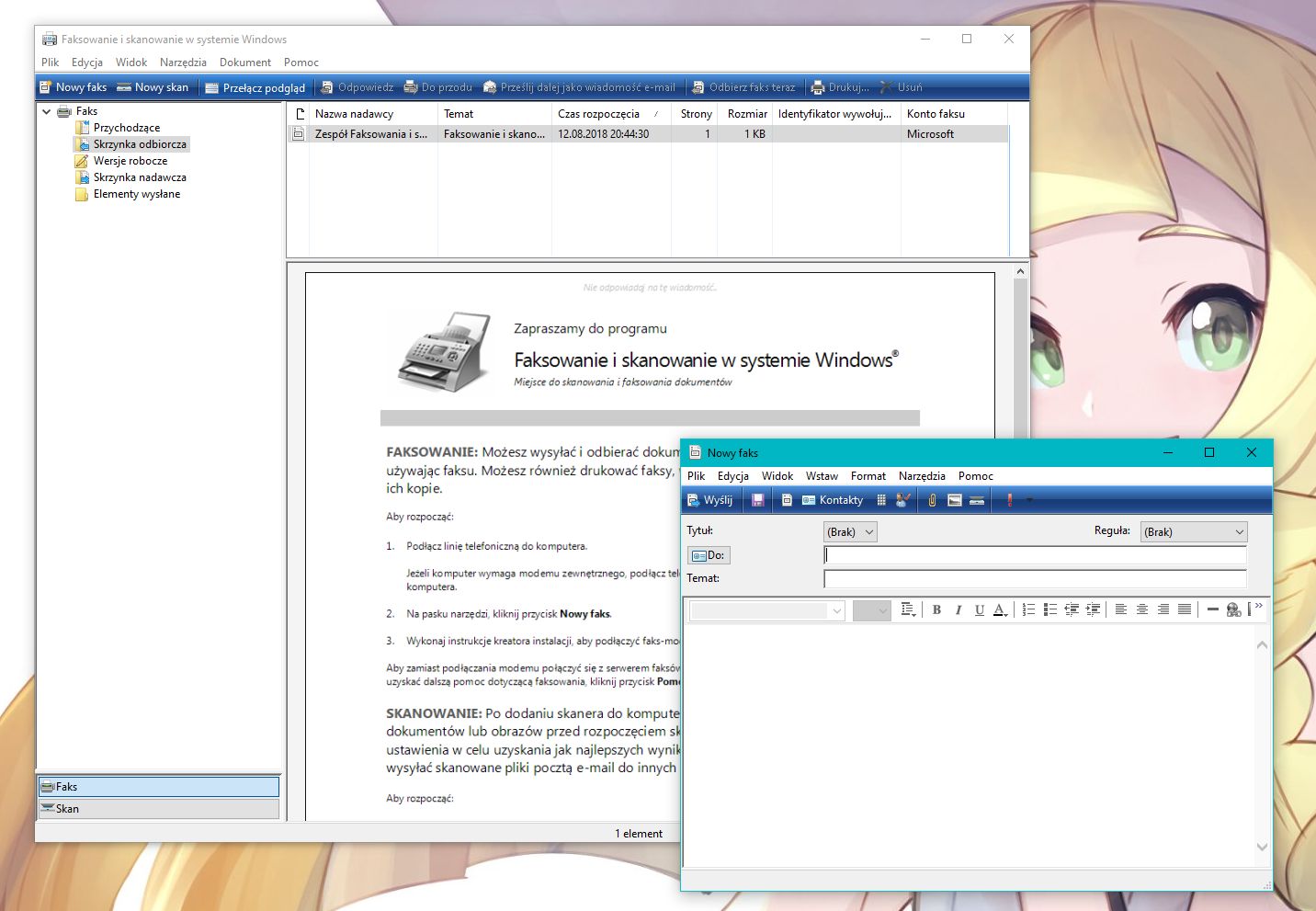The width and height of the screenshot is (1316, 911).
Task: Click the numbered list icon
Action: [x=1028, y=609]
